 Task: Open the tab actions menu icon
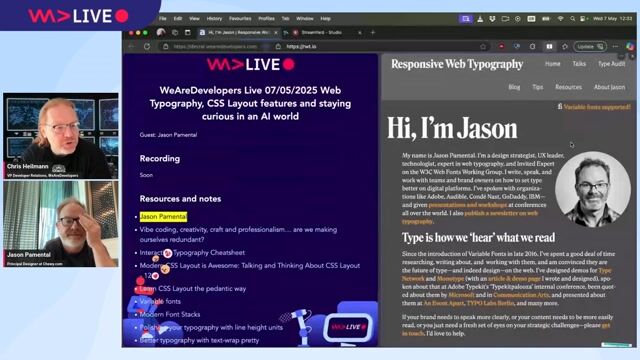[x=188, y=33]
